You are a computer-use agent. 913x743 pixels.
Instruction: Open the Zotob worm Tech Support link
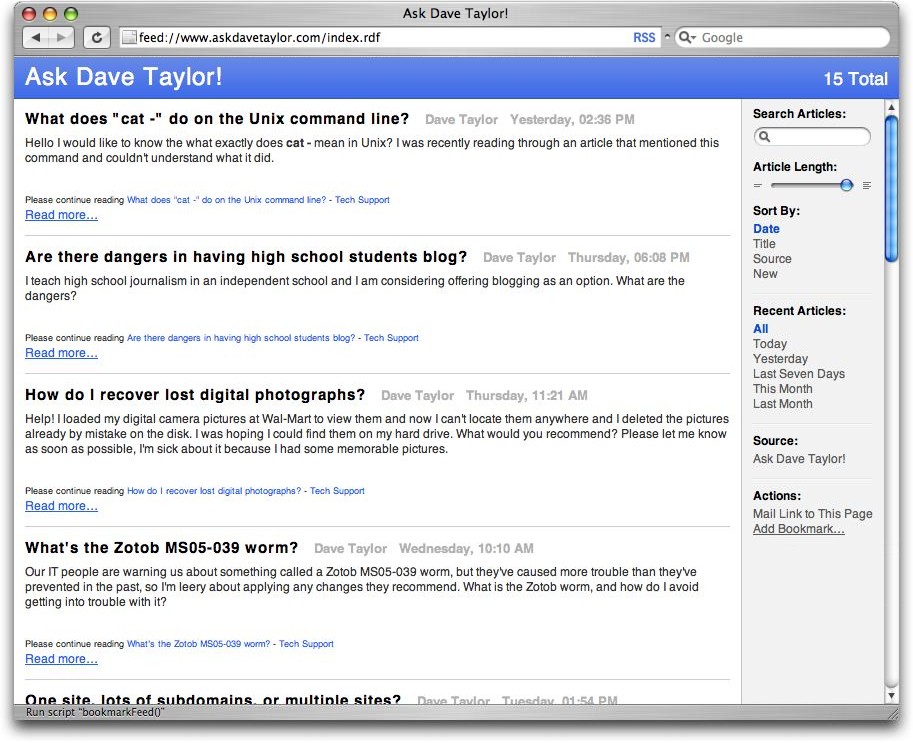click(x=230, y=644)
